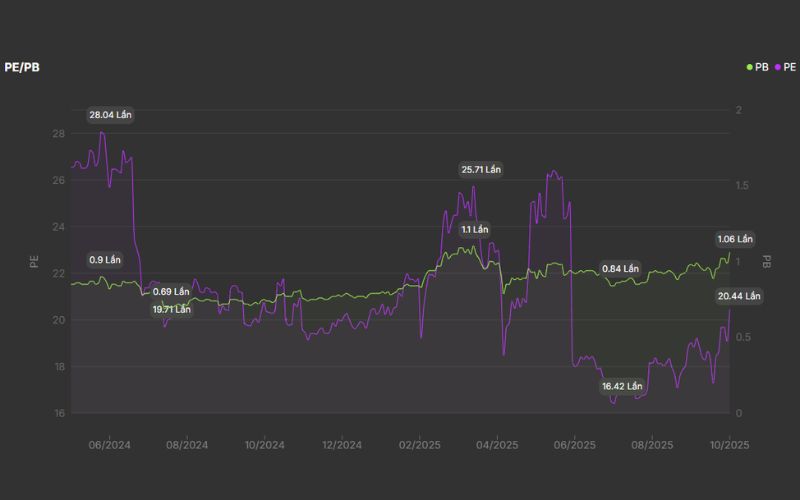Toggle the PE series in the legend

(x=789, y=67)
